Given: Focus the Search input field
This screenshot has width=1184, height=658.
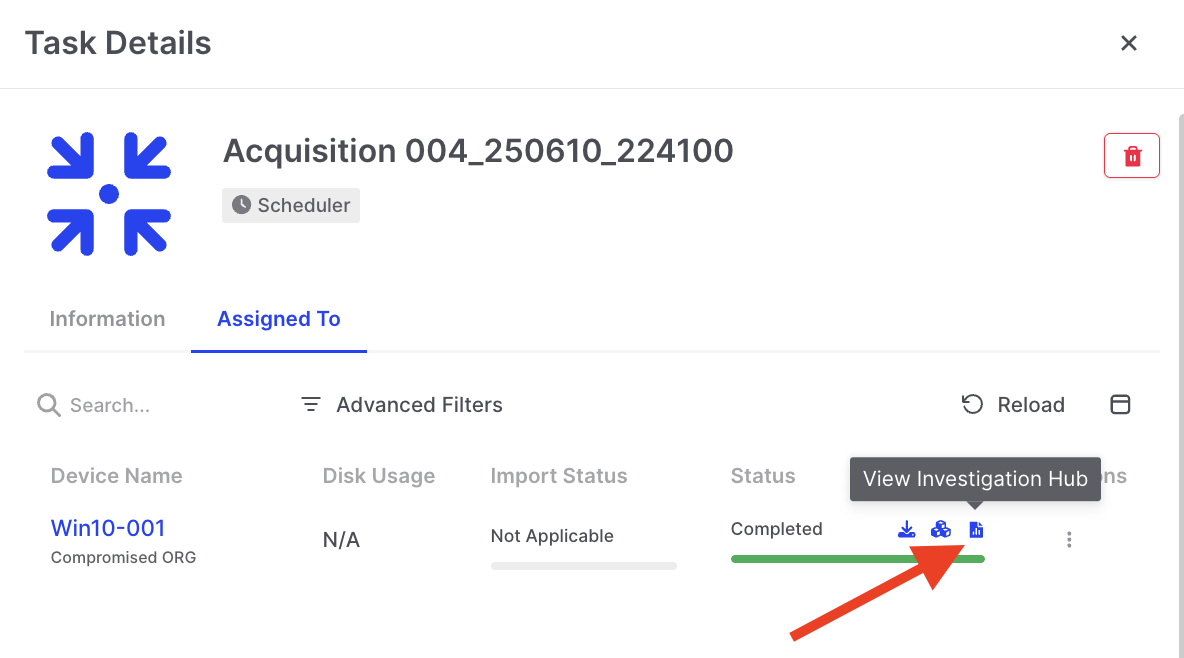Looking at the screenshot, I should coord(160,406).
